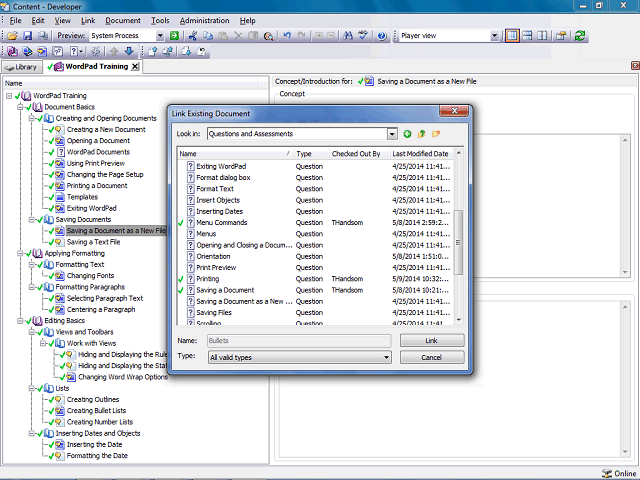This screenshot has height=480, width=640.
Task: Collapse the Editing Basics module
Action: point(20,321)
